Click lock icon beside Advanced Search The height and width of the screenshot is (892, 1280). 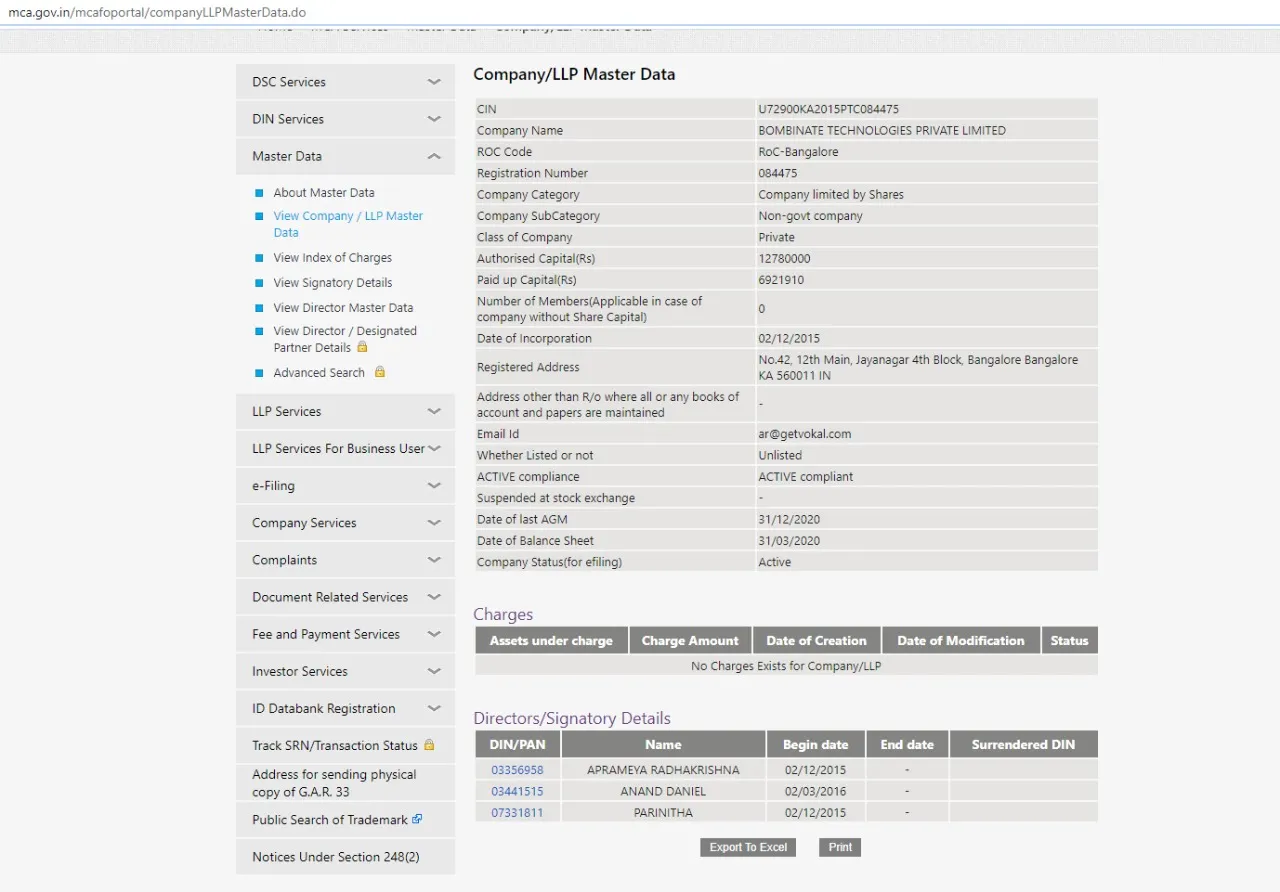tap(379, 372)
